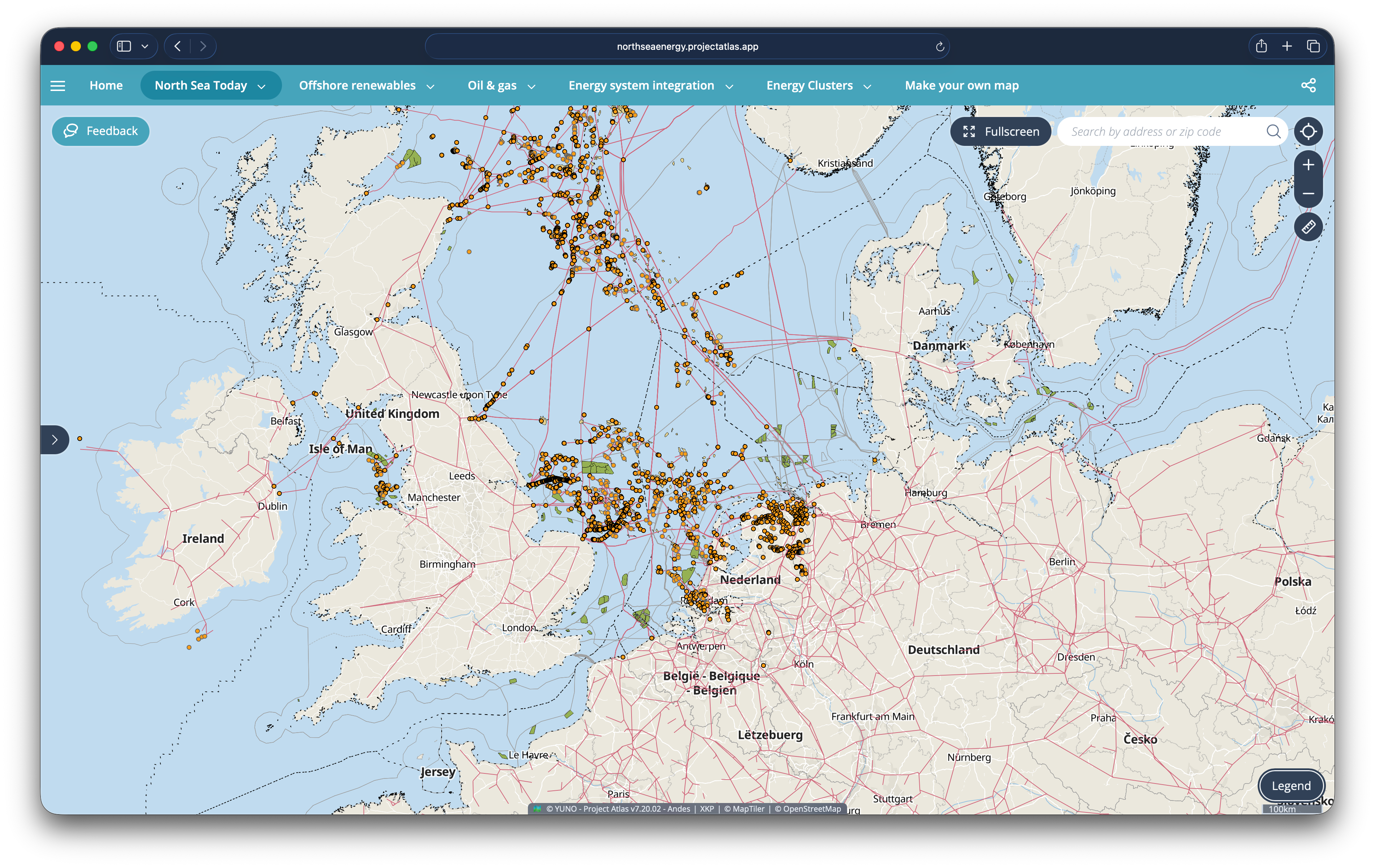Open Make your own map

click(962, 86)
